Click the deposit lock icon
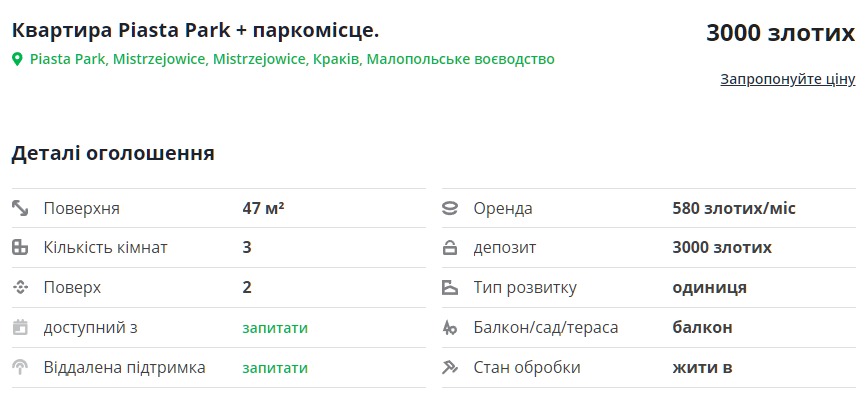 [x=450, y=248]
